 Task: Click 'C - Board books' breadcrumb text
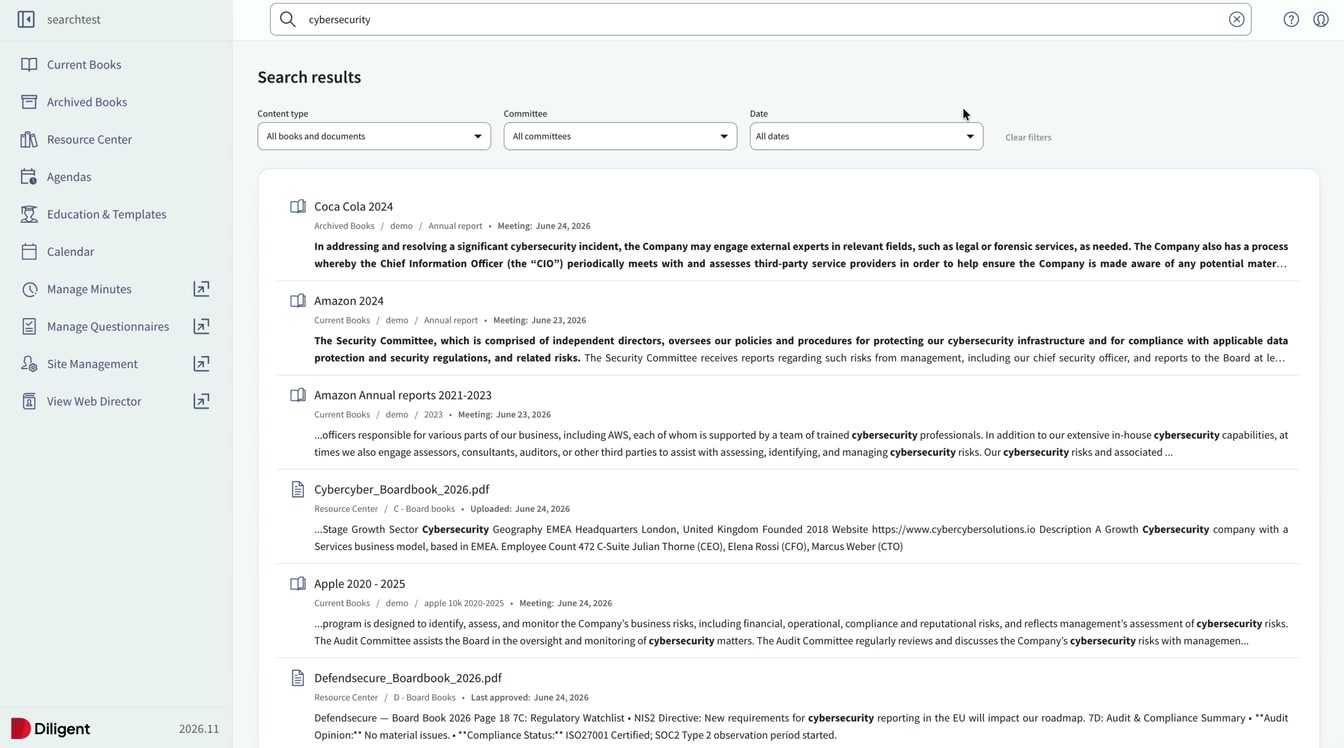tap(424, 509)
